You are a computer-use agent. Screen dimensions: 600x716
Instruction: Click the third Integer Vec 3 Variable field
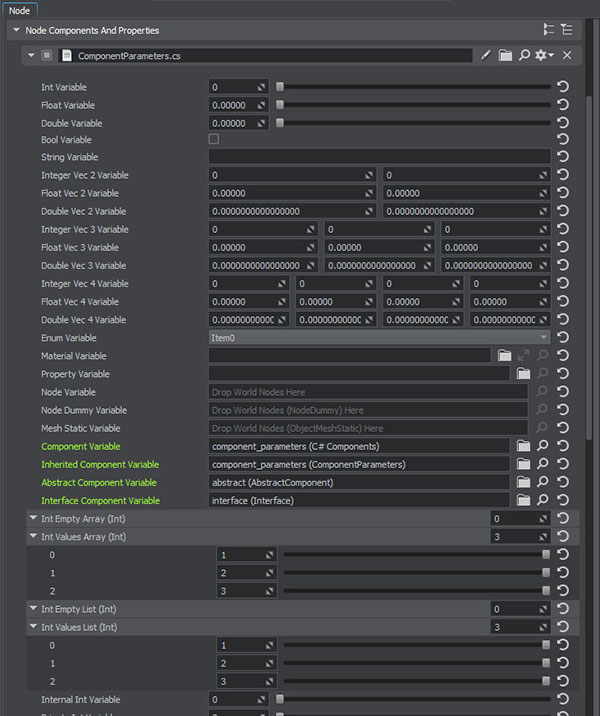495,229
